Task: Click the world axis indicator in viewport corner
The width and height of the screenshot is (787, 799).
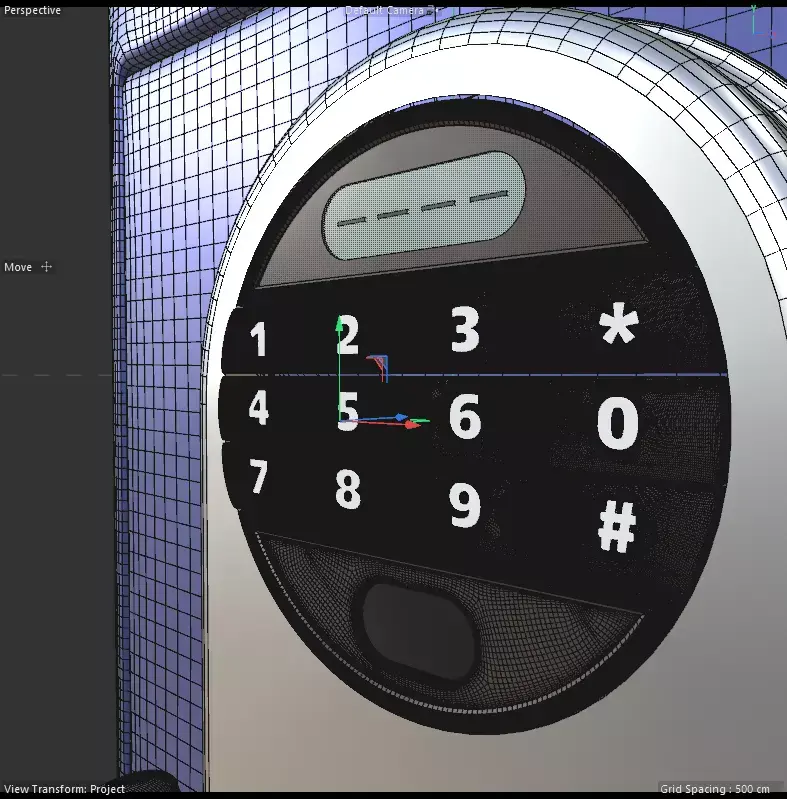Action: pyautogui.click(x=763, y=21)
